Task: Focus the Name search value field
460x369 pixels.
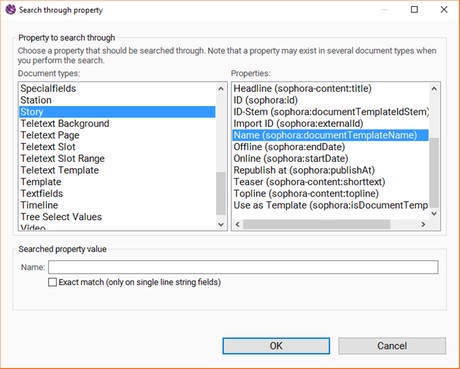Action: [x=243, y=267]
